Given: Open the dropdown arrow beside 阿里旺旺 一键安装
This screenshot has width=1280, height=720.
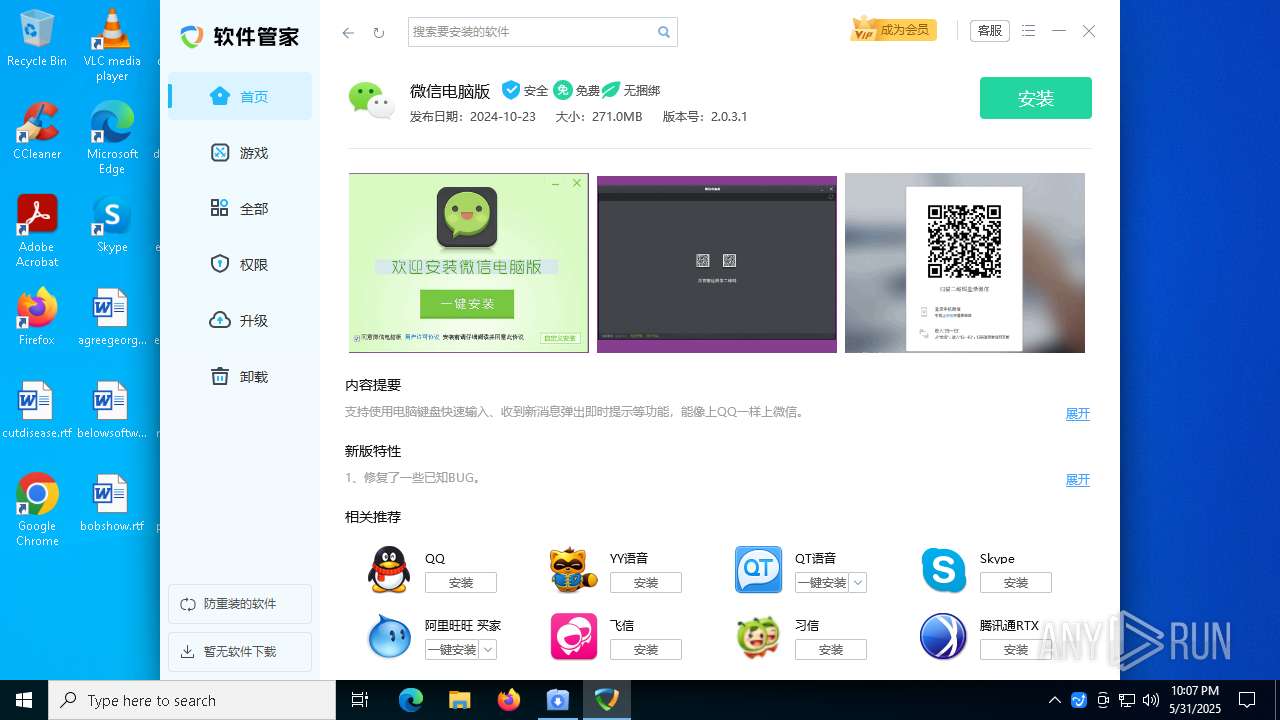Looking at the screenshot, I should [x=488, y=649].
